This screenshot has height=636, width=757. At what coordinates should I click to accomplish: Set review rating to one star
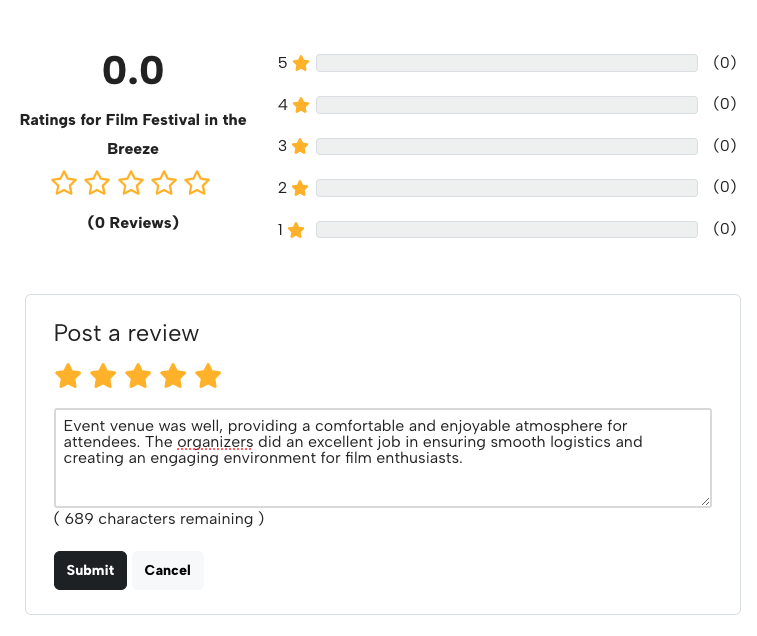(x=68, y=376)
